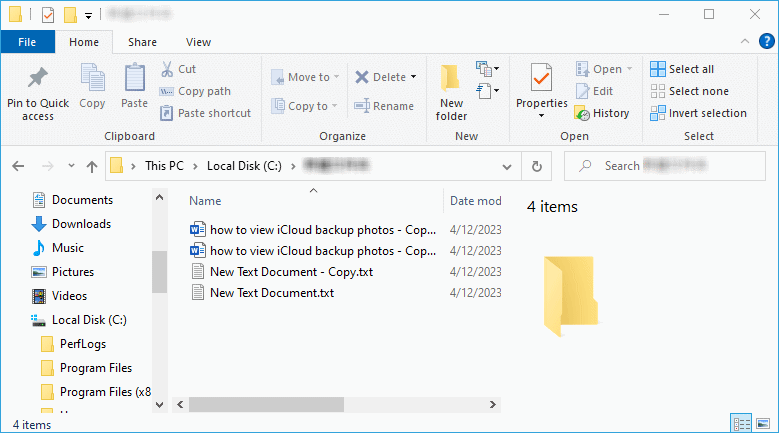
Task: Click the Delete X button
Action: coord(381,77)
